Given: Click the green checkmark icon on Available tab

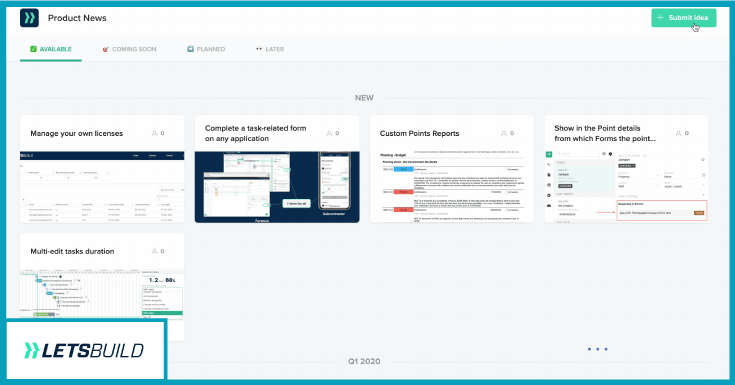Looking at the screenshot, I should pos(33,49).
